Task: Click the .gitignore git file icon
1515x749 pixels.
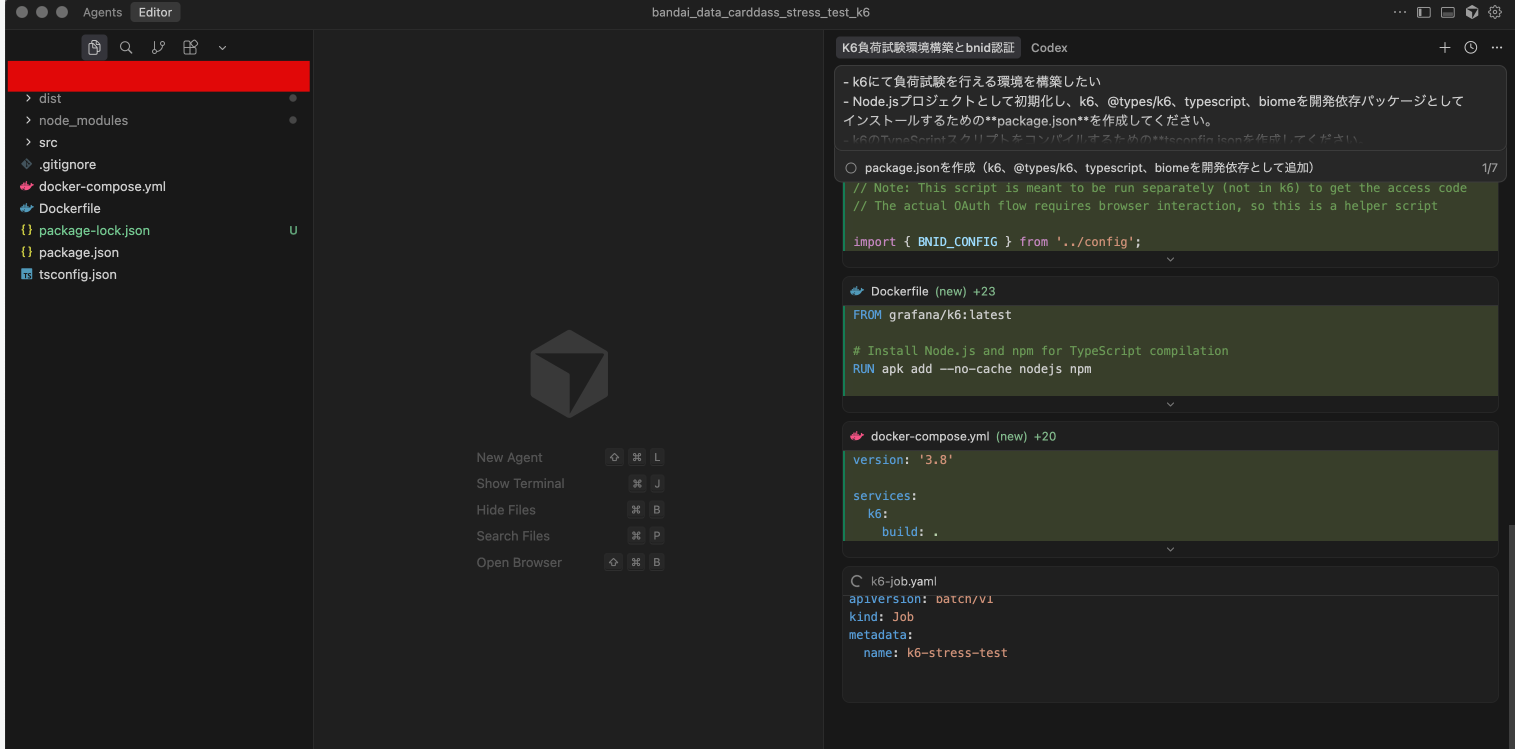Action: pyautogui.click(x=27, y=164)
